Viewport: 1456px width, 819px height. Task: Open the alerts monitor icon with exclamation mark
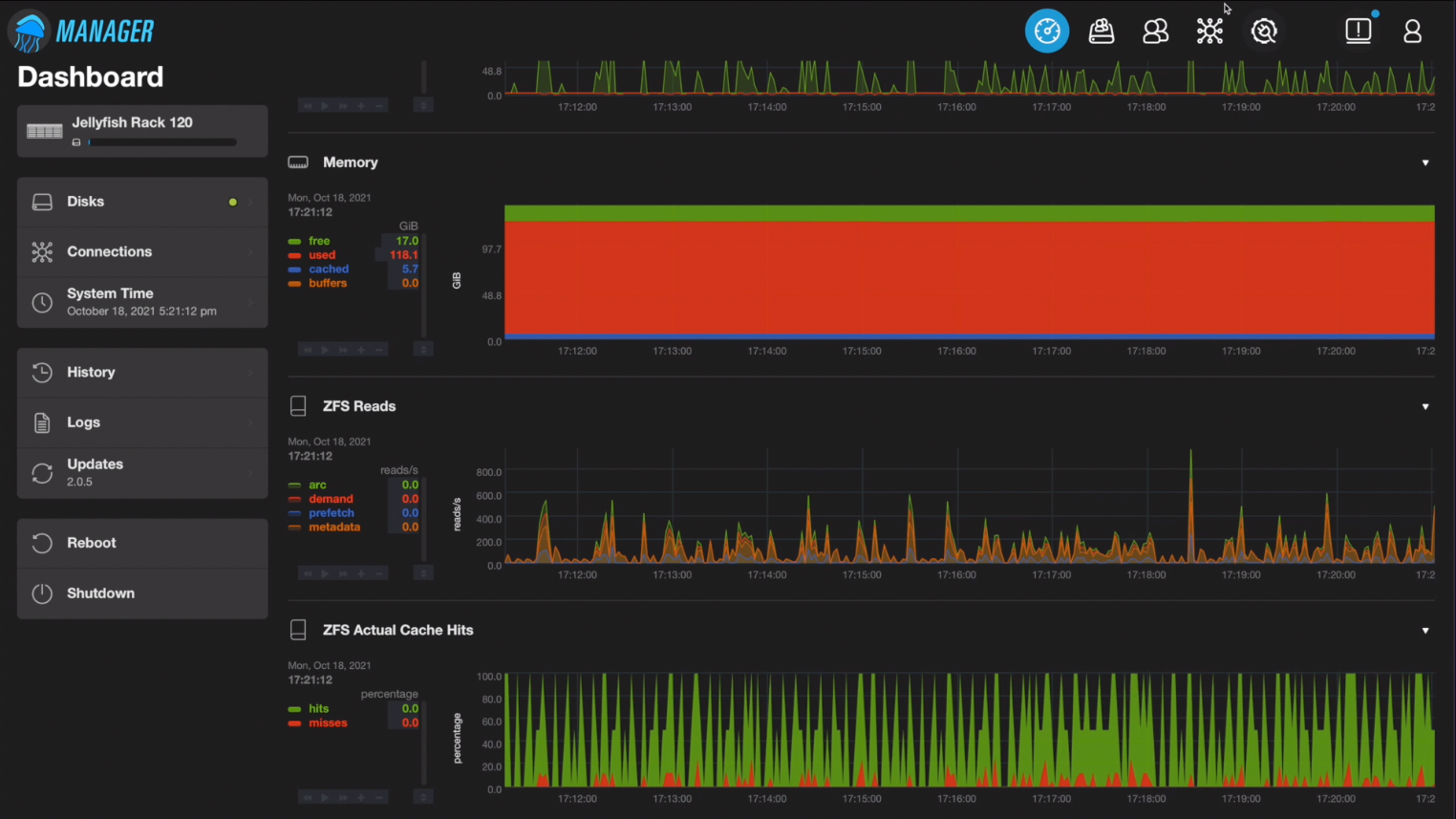point(1358,31)
